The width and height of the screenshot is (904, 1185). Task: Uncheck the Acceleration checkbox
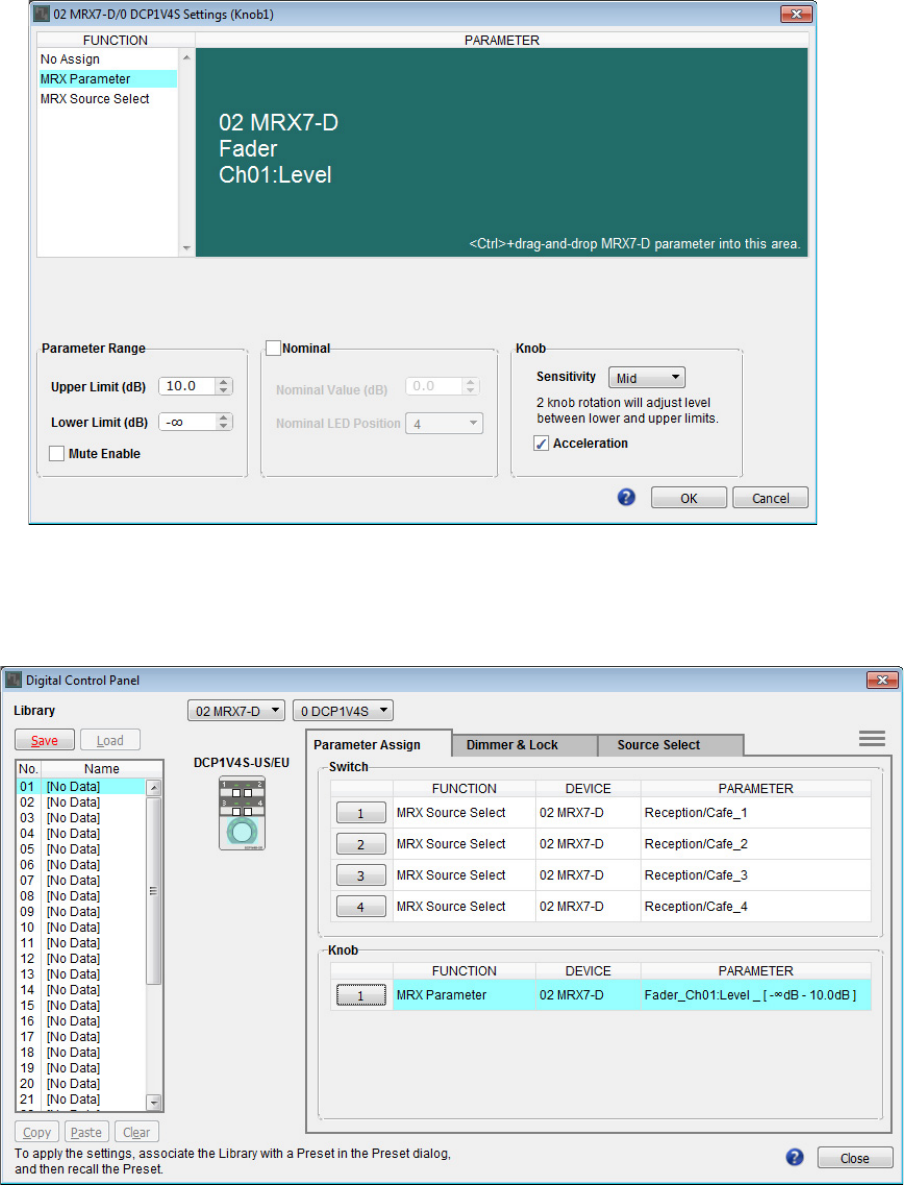coord(541,444)
